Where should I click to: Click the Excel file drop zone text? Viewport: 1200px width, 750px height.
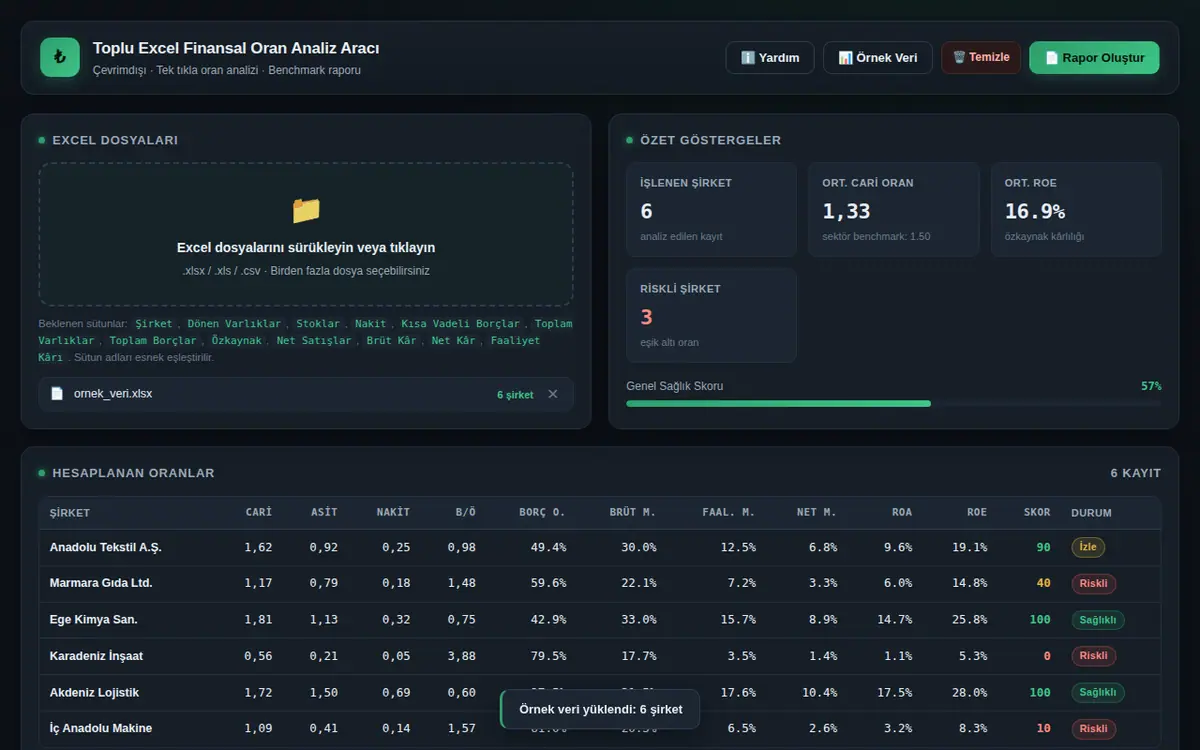(306, 248)
